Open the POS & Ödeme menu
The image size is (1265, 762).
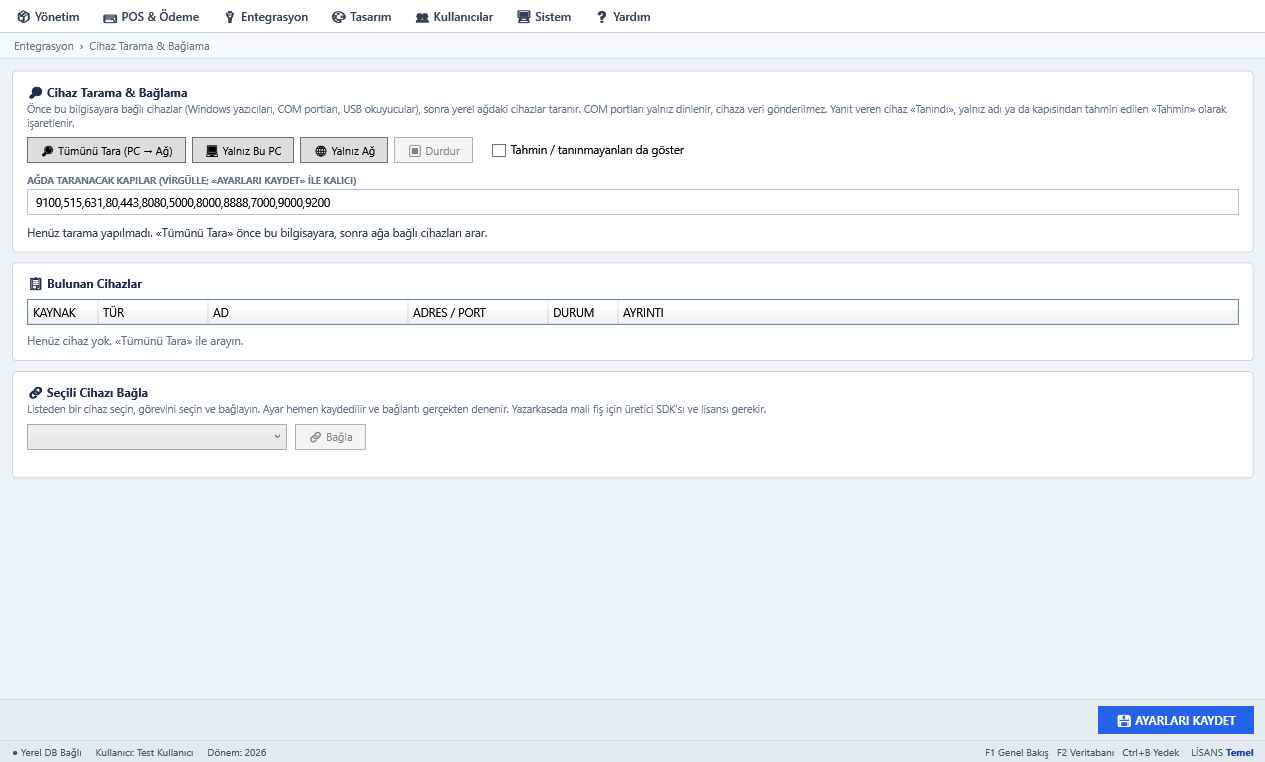pyautogui.click(x=151, y=17)
